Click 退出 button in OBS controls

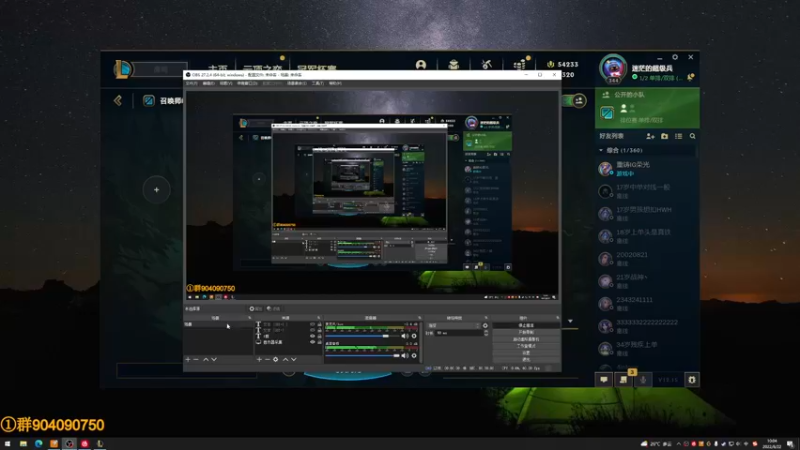pyautogui.click(x=526, y=360)
